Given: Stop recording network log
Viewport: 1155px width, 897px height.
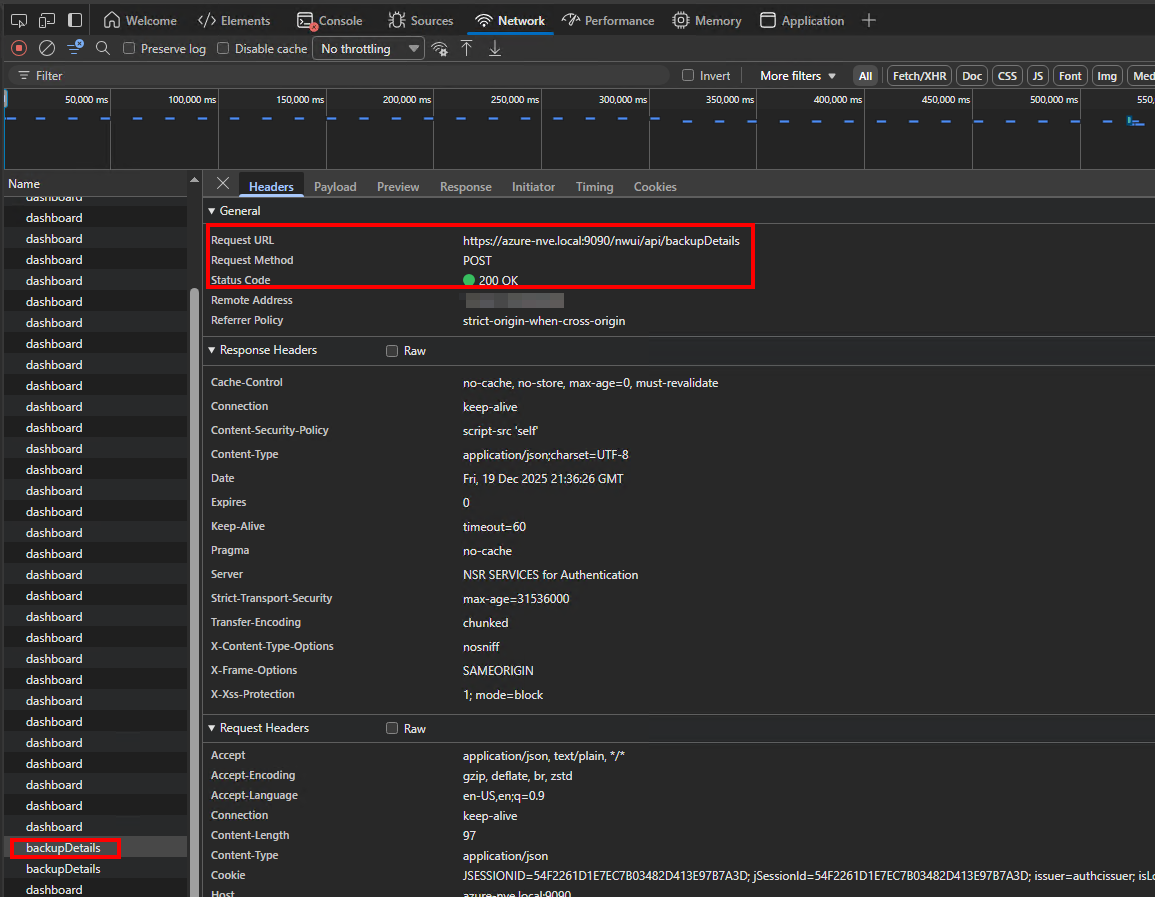Looking at the screenshot, I should (18, 48).
